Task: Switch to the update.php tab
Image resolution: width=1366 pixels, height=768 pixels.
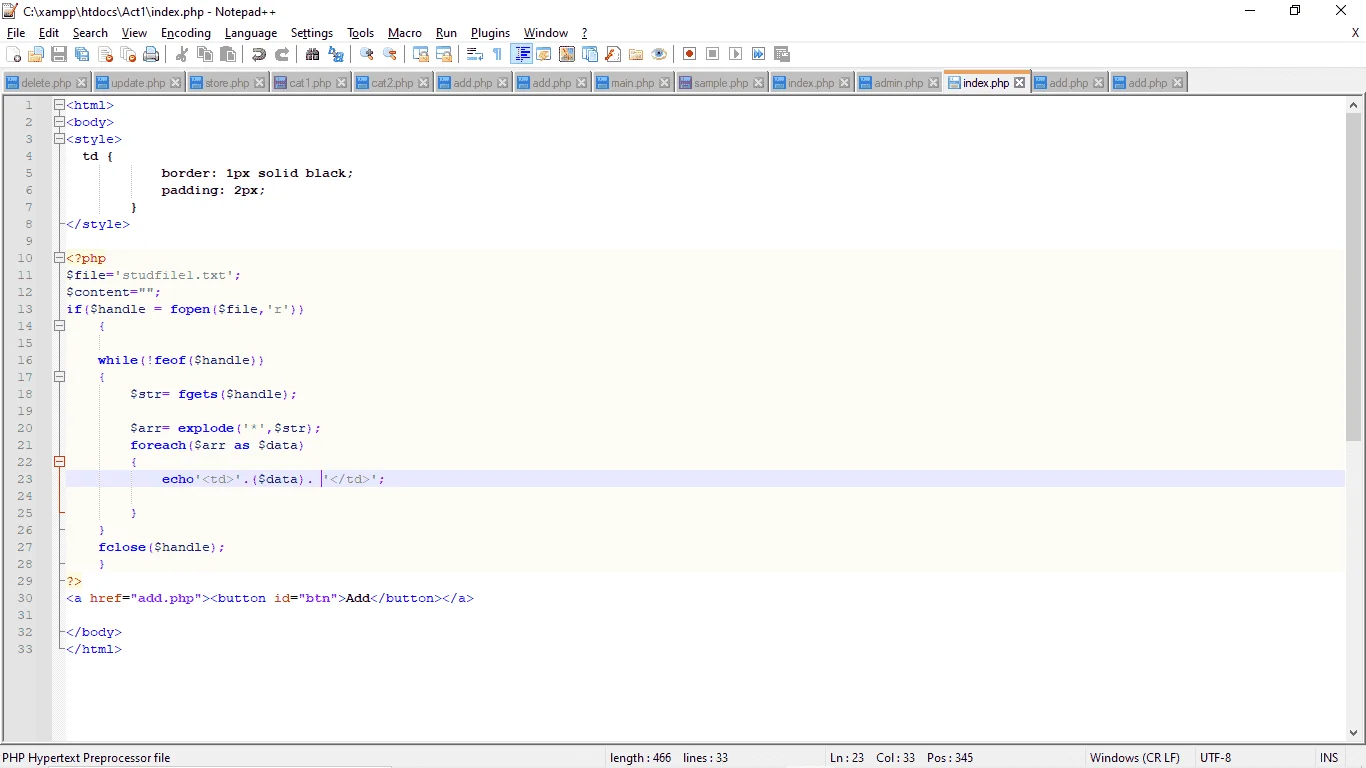Action: (x=138, y=83)
